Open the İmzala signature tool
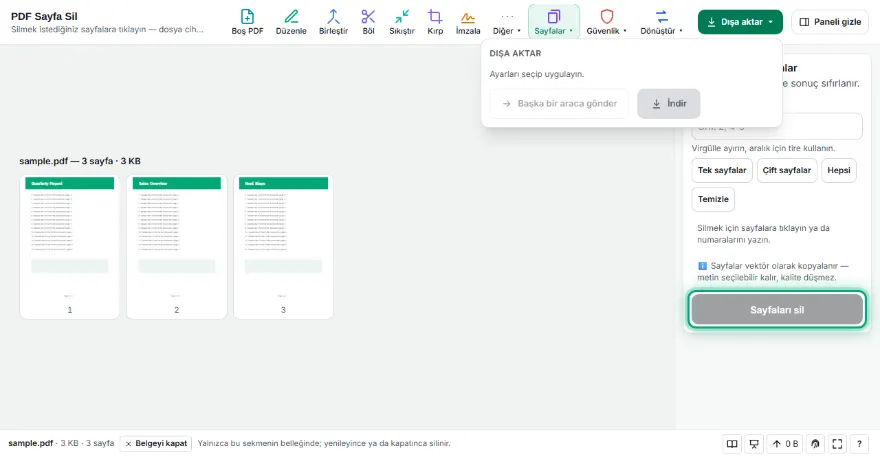The width and height of the screenshot is (880, 457). click(468, 22)
